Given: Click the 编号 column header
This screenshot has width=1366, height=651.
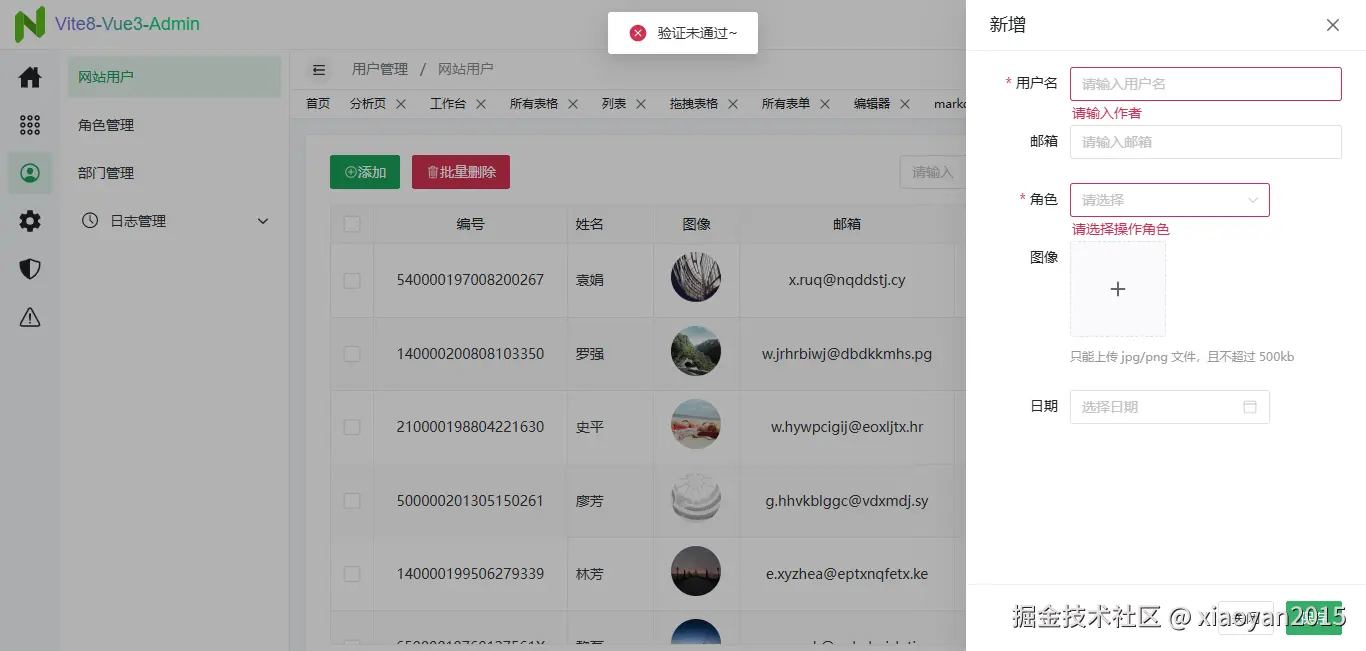Looking at the screenshot, I should tap(470, 224).
